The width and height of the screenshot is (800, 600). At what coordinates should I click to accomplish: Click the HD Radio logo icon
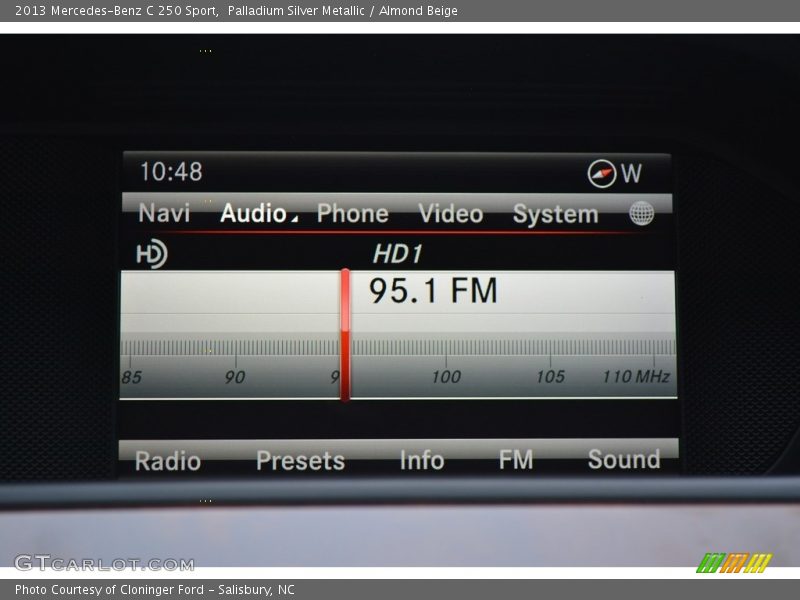[152, 254]
